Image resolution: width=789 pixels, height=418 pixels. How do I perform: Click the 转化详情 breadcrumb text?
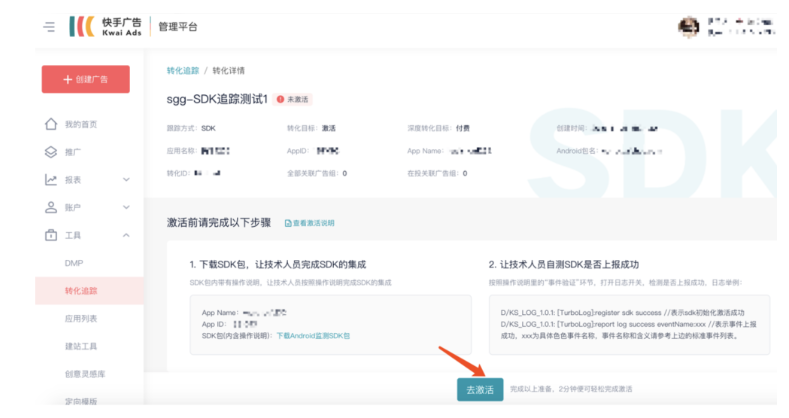coord(228,70)
